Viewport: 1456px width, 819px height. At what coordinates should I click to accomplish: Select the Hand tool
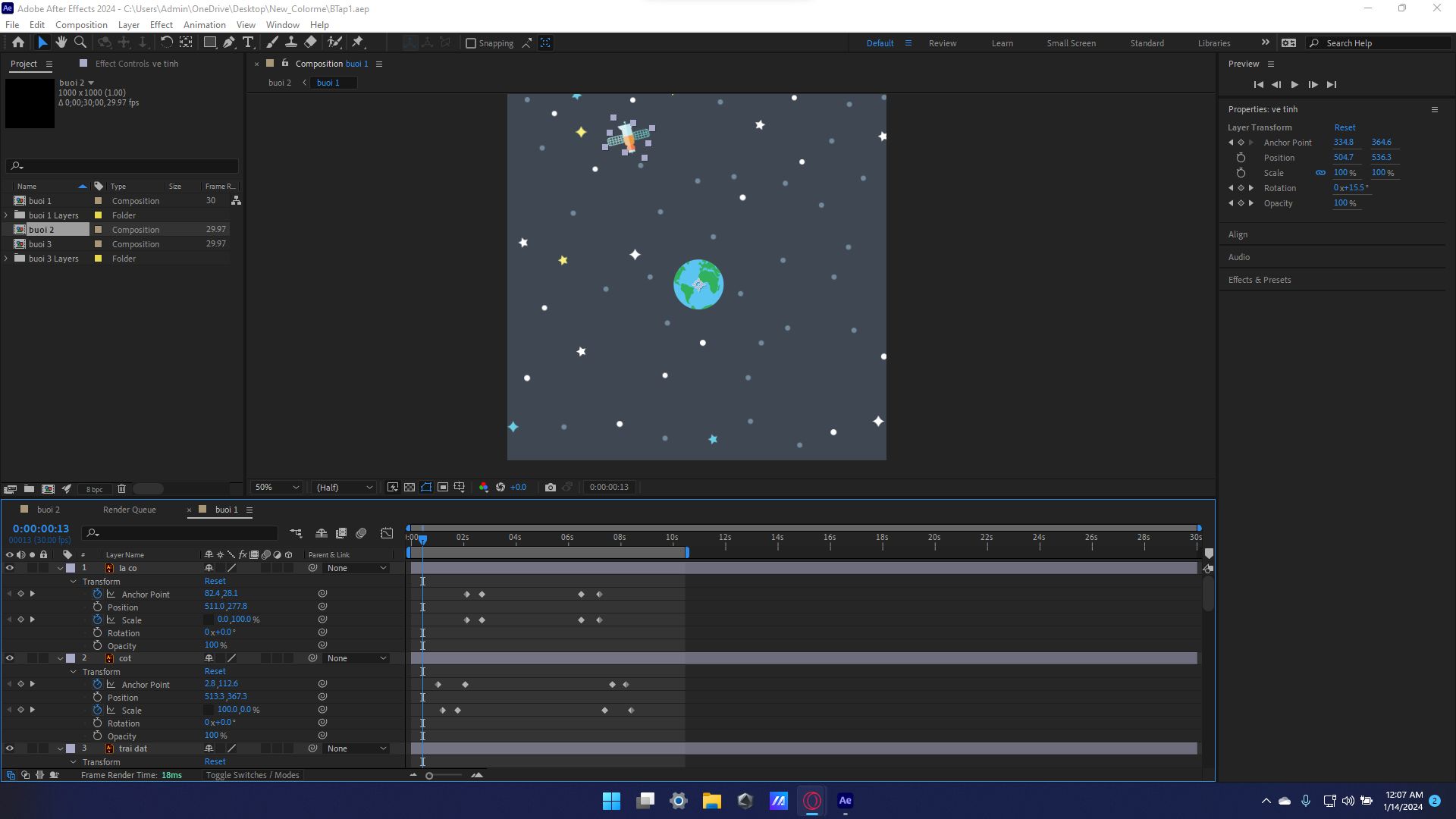pyautogui.click(x=61, y=42)
